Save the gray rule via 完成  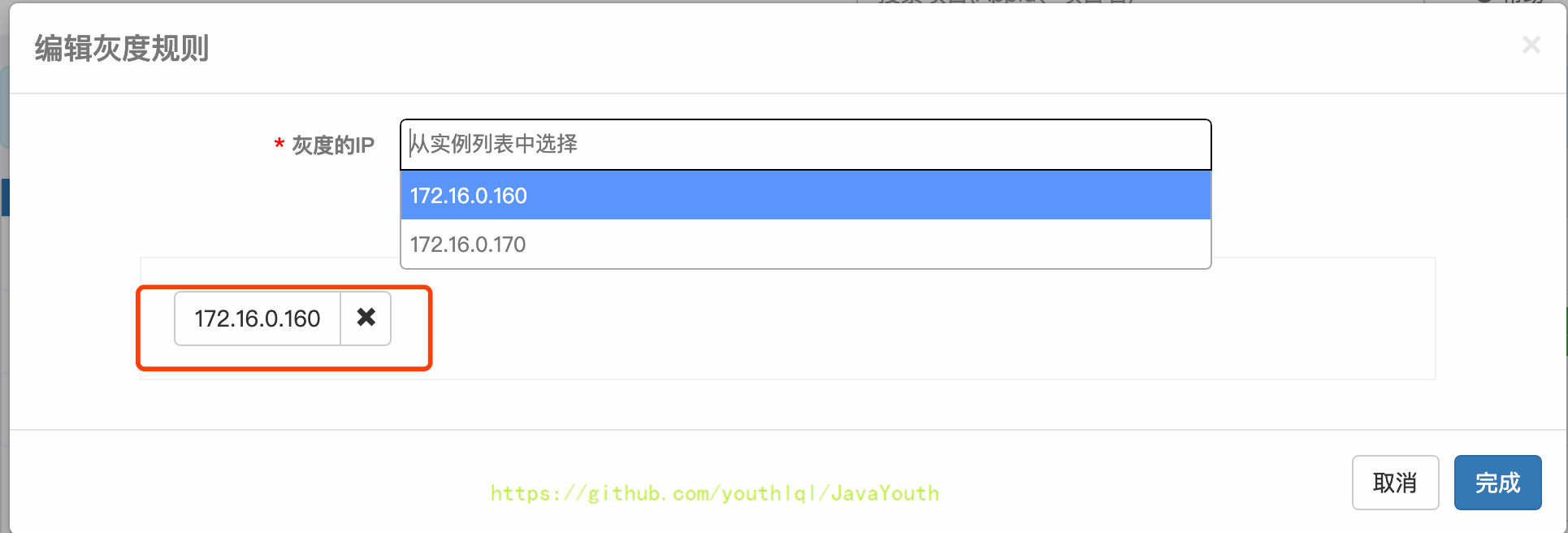coord(1497,483)
